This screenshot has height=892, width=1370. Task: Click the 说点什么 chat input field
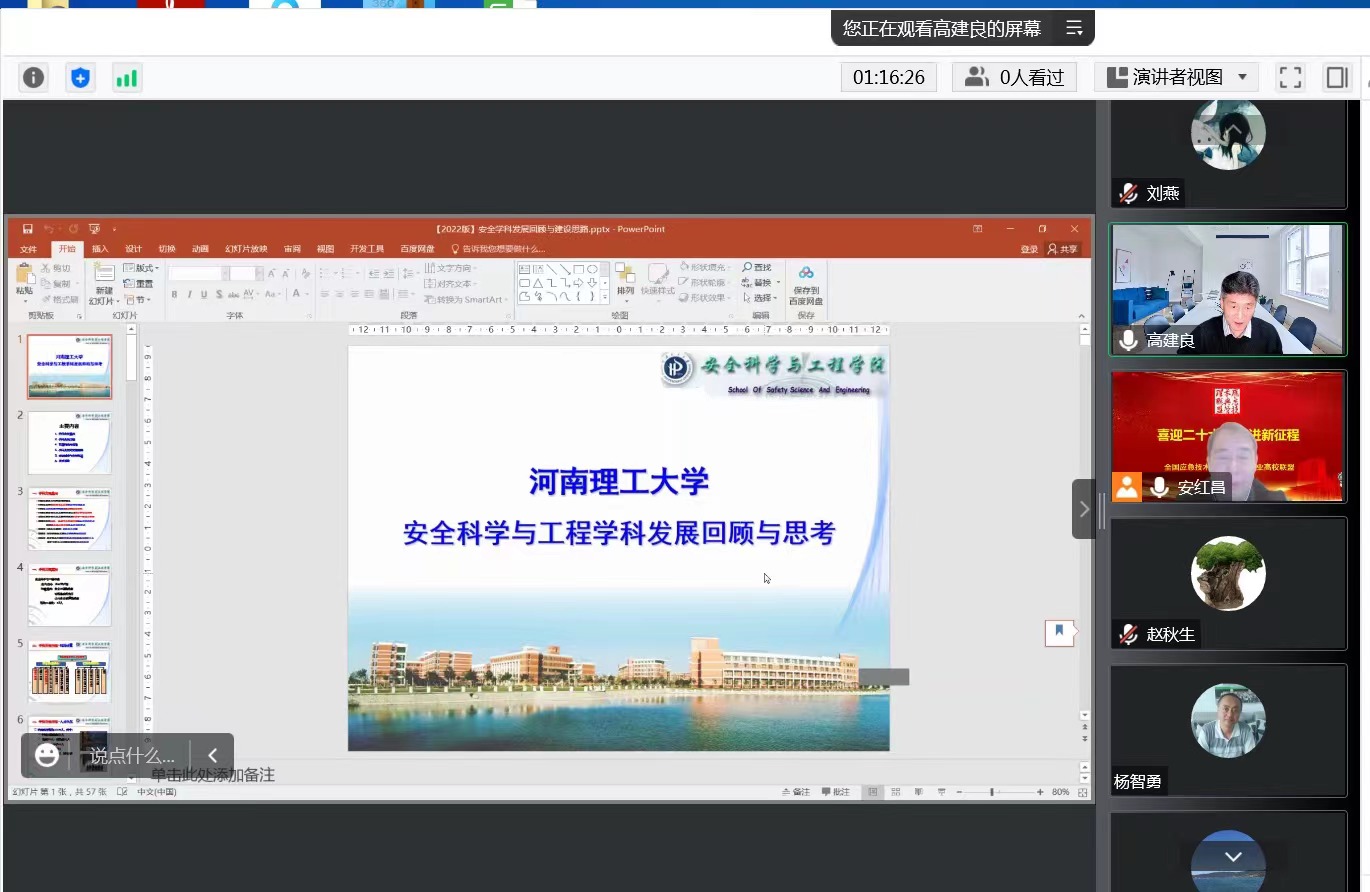coord(131,756)
